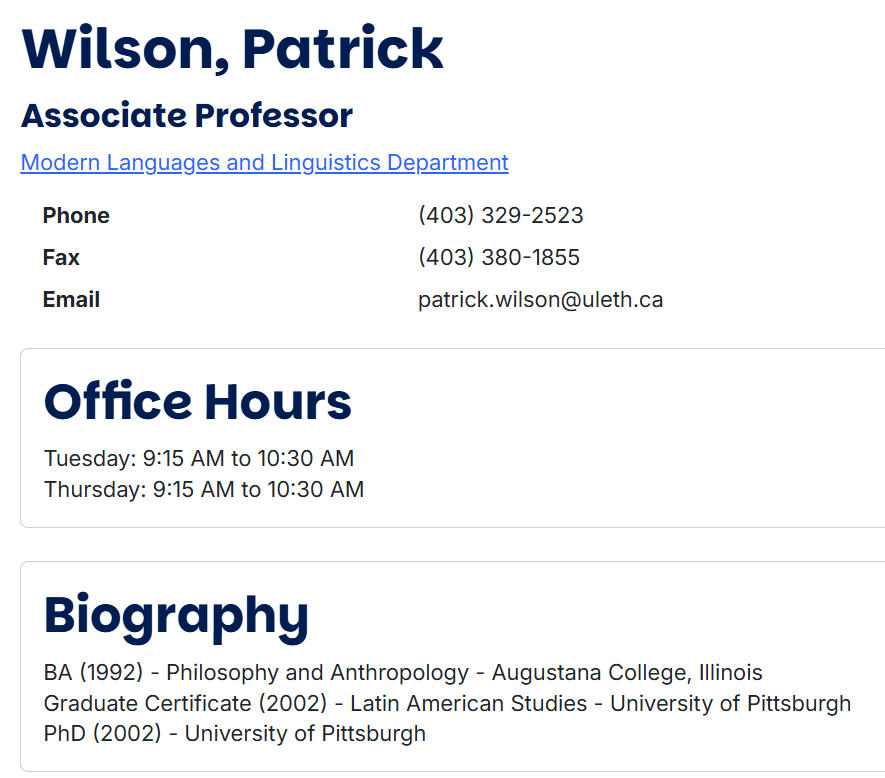Click fax number (403) 380-1855
Image resolution: width=885 pixels, height=778 pixels.
click(498, 258)
